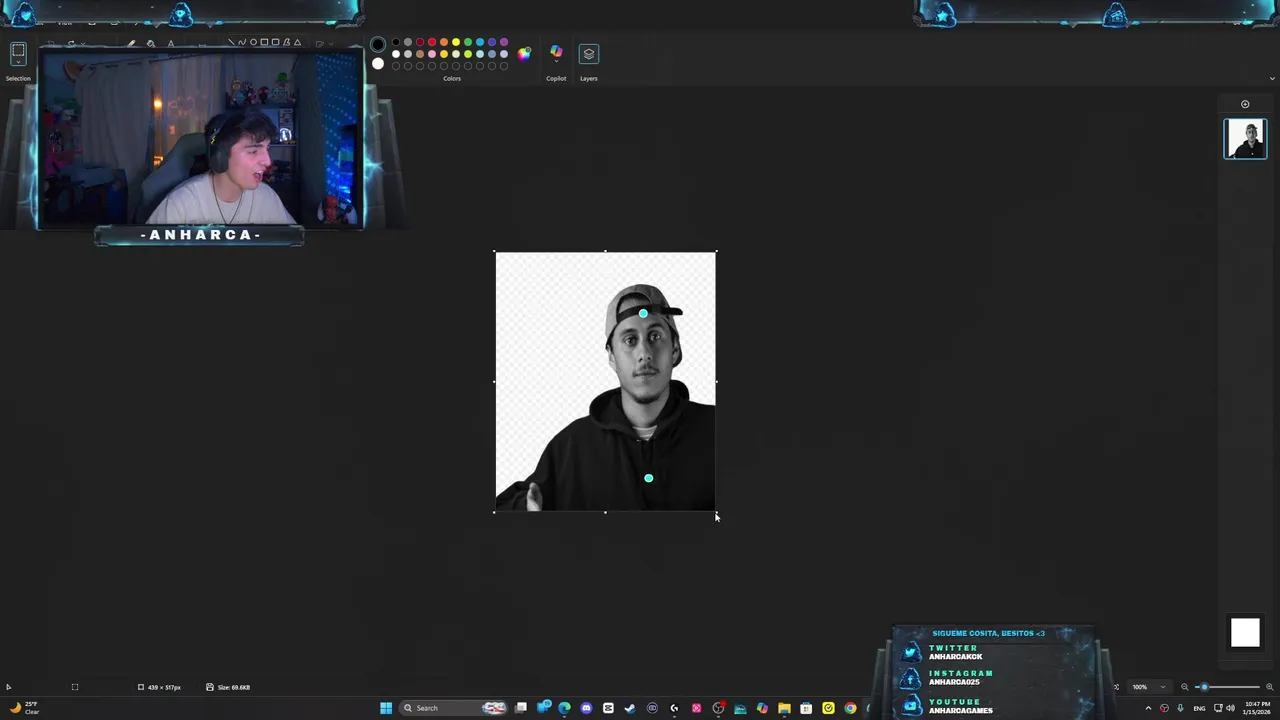Open Task View from the taskbar
The image size is (1280, 720).
tap(521, 708)
